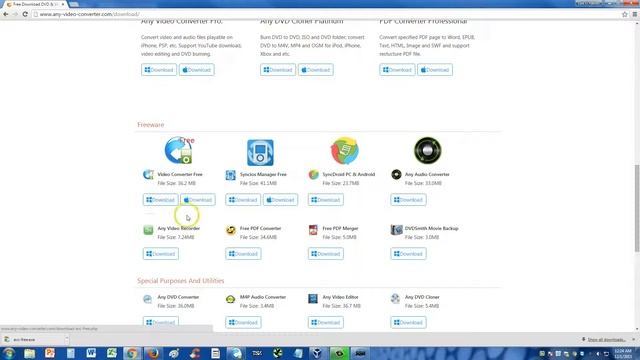The image size is (640, 360).
Task: Expand the avc-freeware download item arrow
Action: pyautogui.click(x=66, y=339)
